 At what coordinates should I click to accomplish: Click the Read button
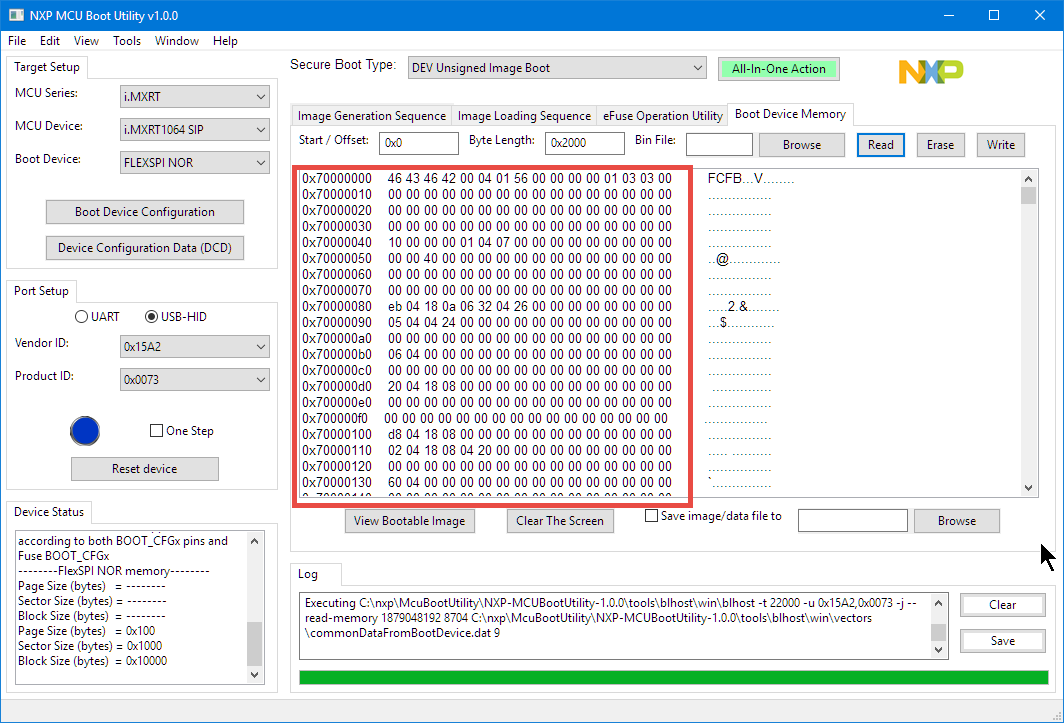(x=880, y=145)
